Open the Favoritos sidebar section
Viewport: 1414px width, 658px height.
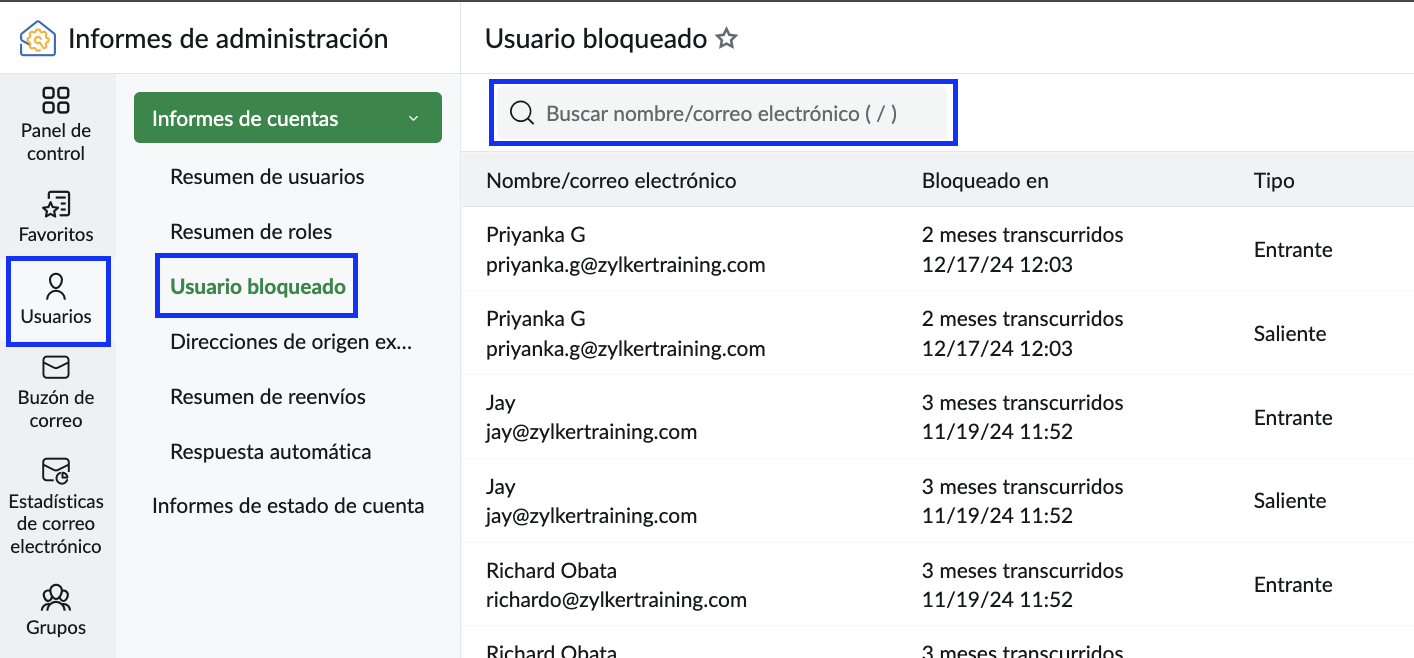[x=56, y=217]
